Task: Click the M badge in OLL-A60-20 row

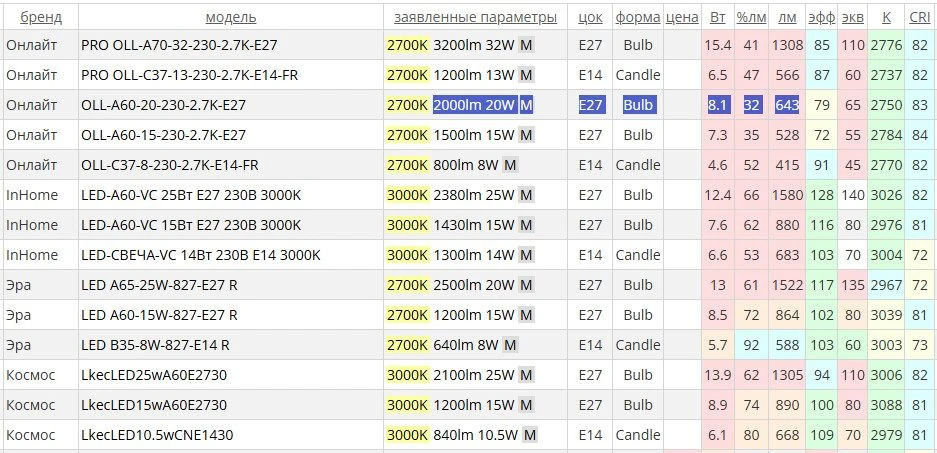Action: [x=526, y=105]
